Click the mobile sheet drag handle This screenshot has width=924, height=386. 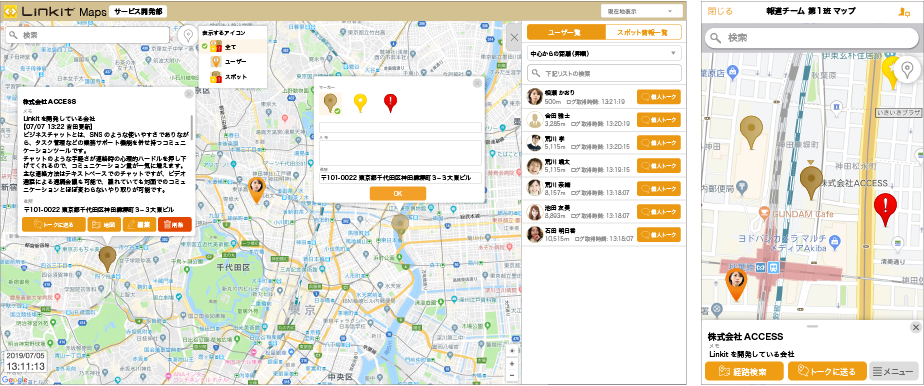click(x=813, y=326)
